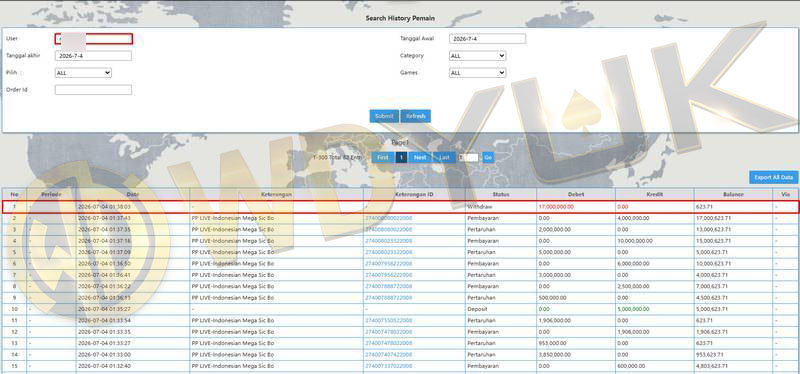Image resolution: width=800 pixels, height=374 pixels.
Task: Select page number 1 in pagination
Action: (402, 158)
